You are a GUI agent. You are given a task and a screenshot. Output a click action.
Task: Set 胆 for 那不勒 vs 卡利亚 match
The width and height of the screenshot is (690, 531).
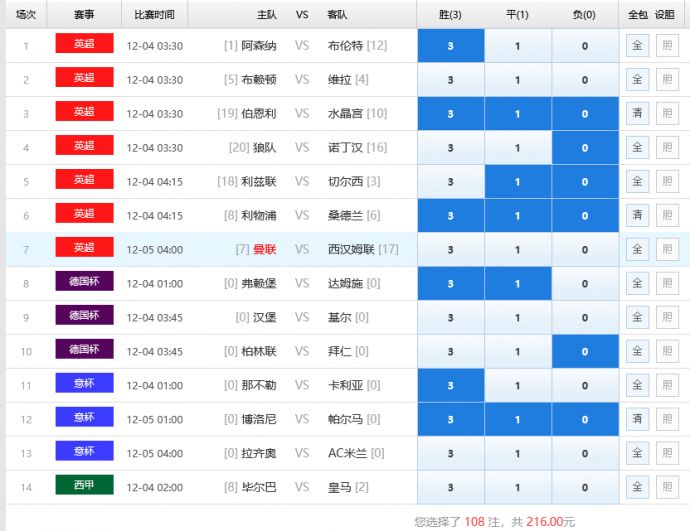pyautogui.click(x=666, y=386)
